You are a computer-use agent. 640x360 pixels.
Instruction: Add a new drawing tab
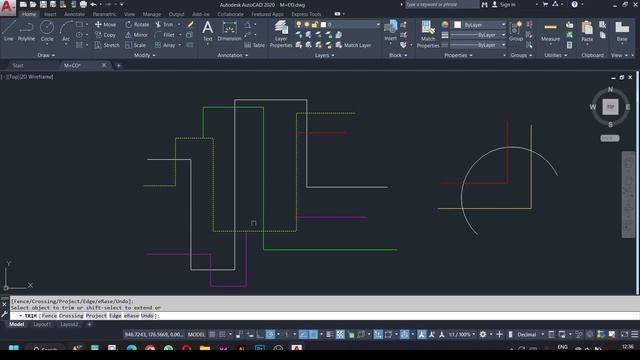pos(119,65)
